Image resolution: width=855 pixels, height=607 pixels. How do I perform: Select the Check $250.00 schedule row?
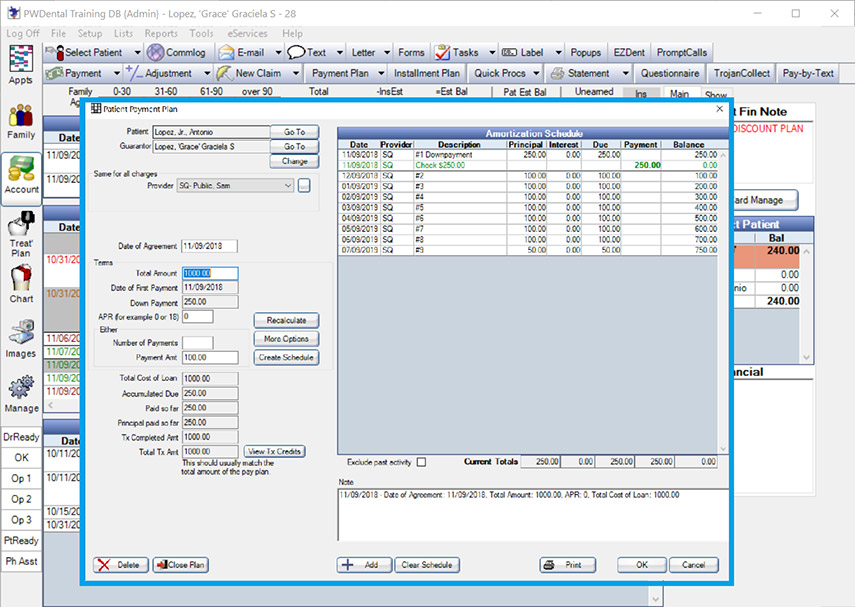point(529,165)
